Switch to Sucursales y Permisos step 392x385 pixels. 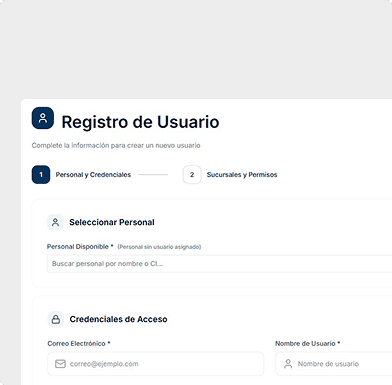pyautogui.click(x=242, y=175)
